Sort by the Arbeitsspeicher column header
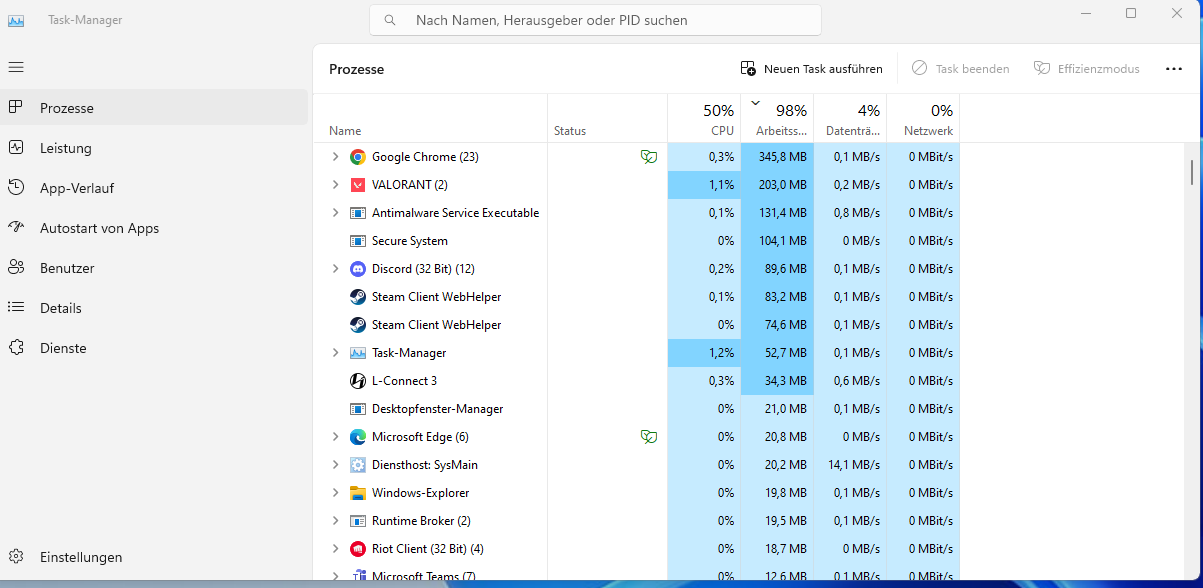The height and width of the screenshot is (588, 1203). pyautogui.click(x=777, y=119)
